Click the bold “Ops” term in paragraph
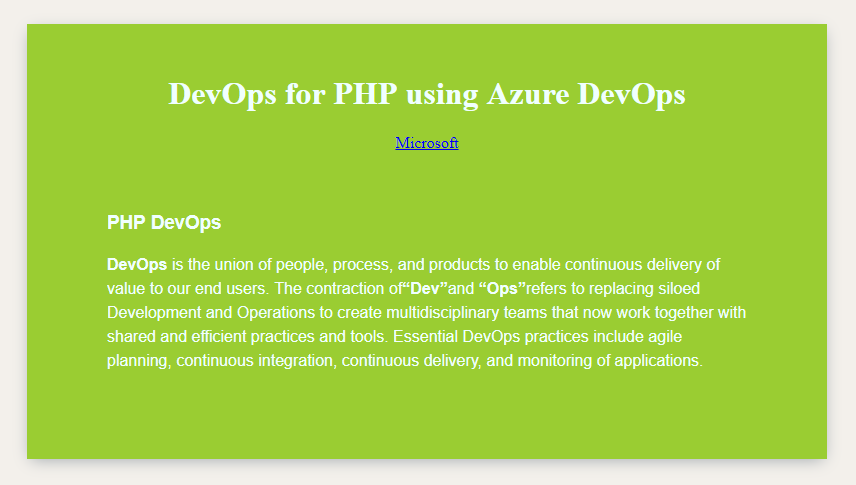The height and width of the screenshot is (485, 856). pos(502,288)
